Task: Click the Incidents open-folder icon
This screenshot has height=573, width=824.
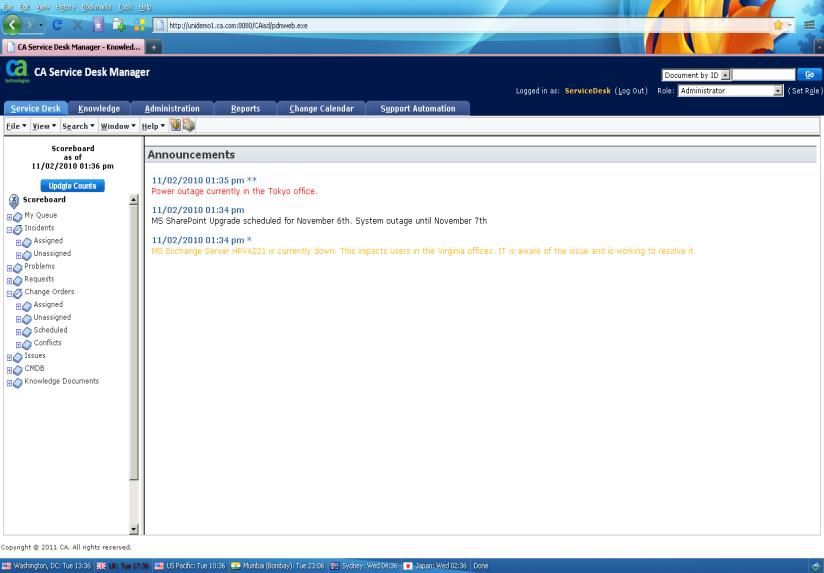Action: 18,229
